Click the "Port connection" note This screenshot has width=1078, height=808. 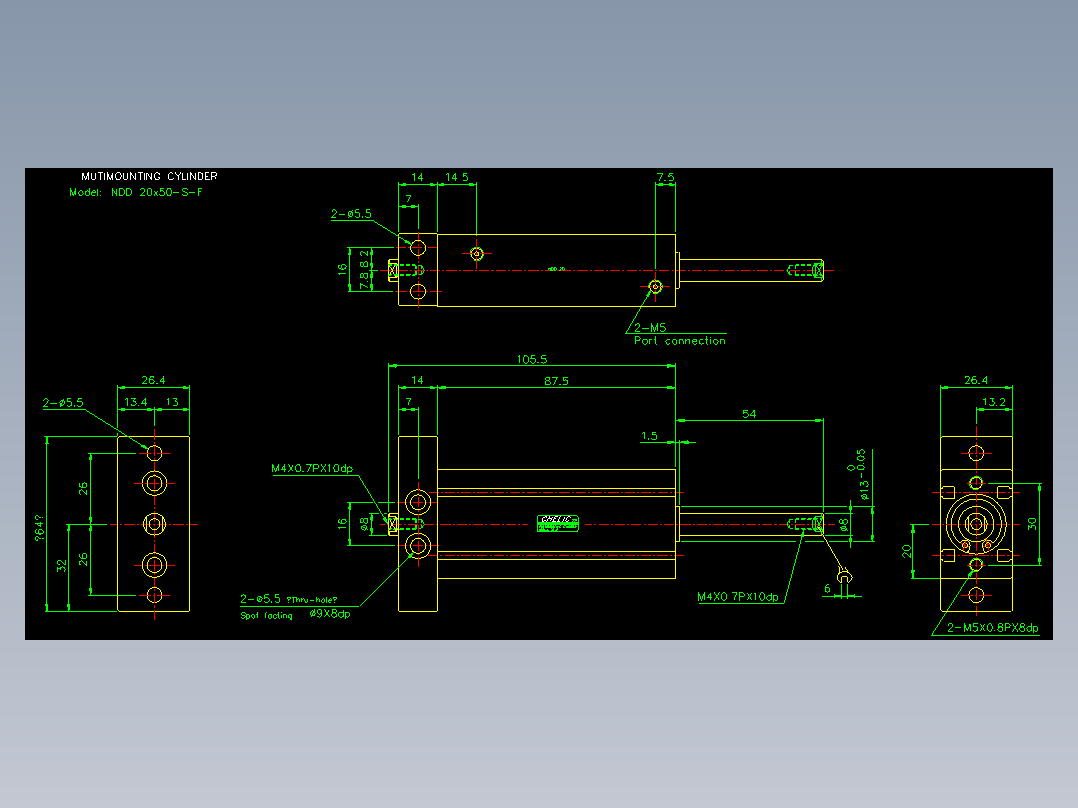tap(679, 340)
